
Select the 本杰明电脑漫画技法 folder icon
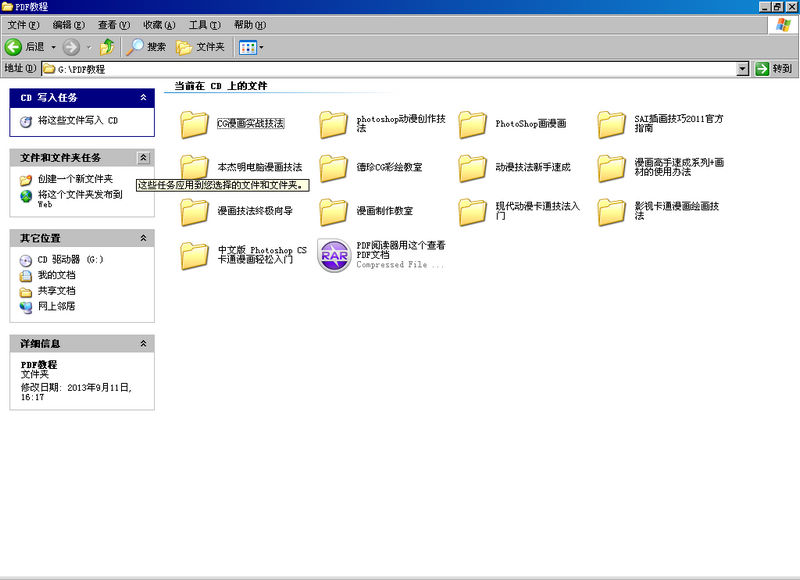194,168
